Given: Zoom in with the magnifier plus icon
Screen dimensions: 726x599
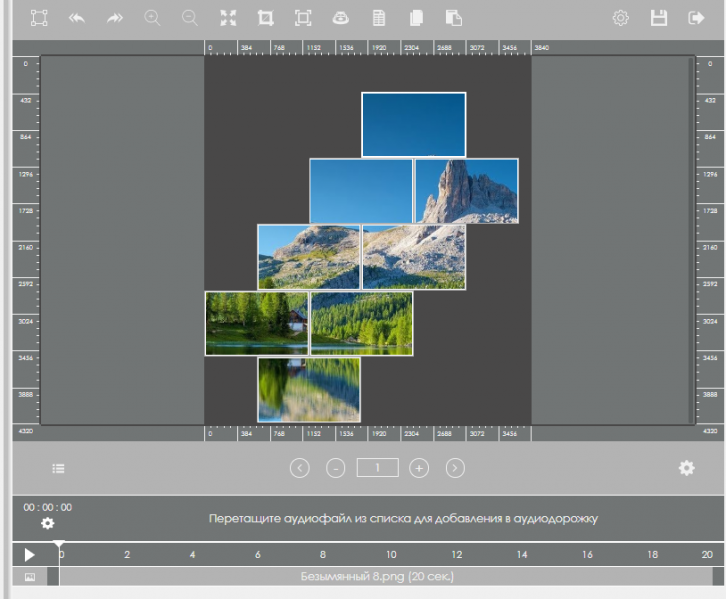Looking at the screenshot, I should coord(152,18).
